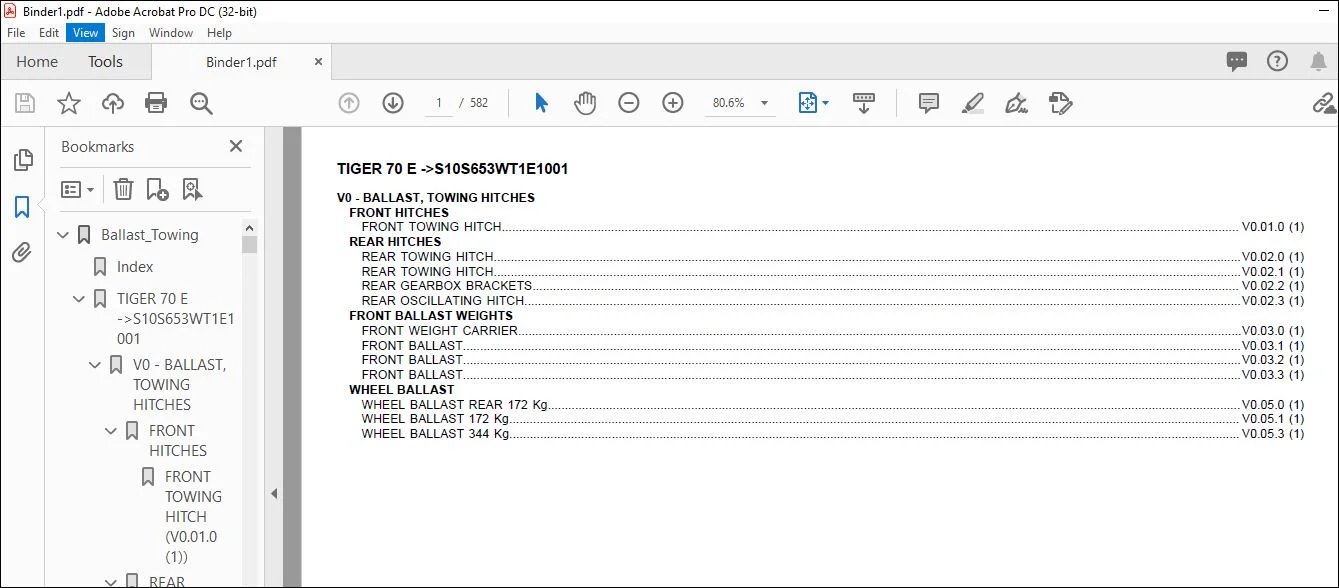1339x588 pixels.
Task: Zoom in with the plus button
Action: [x=673, y=103]
